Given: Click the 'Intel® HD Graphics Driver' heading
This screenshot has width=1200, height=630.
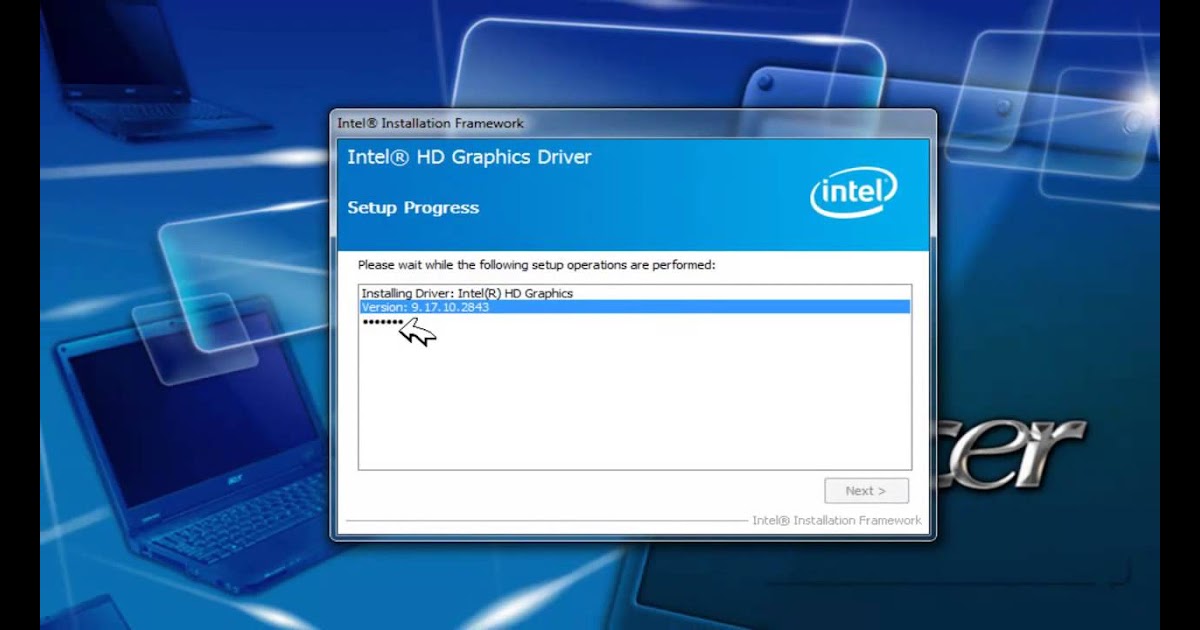Looking at the screenshot, I should (x=469, y=157).
